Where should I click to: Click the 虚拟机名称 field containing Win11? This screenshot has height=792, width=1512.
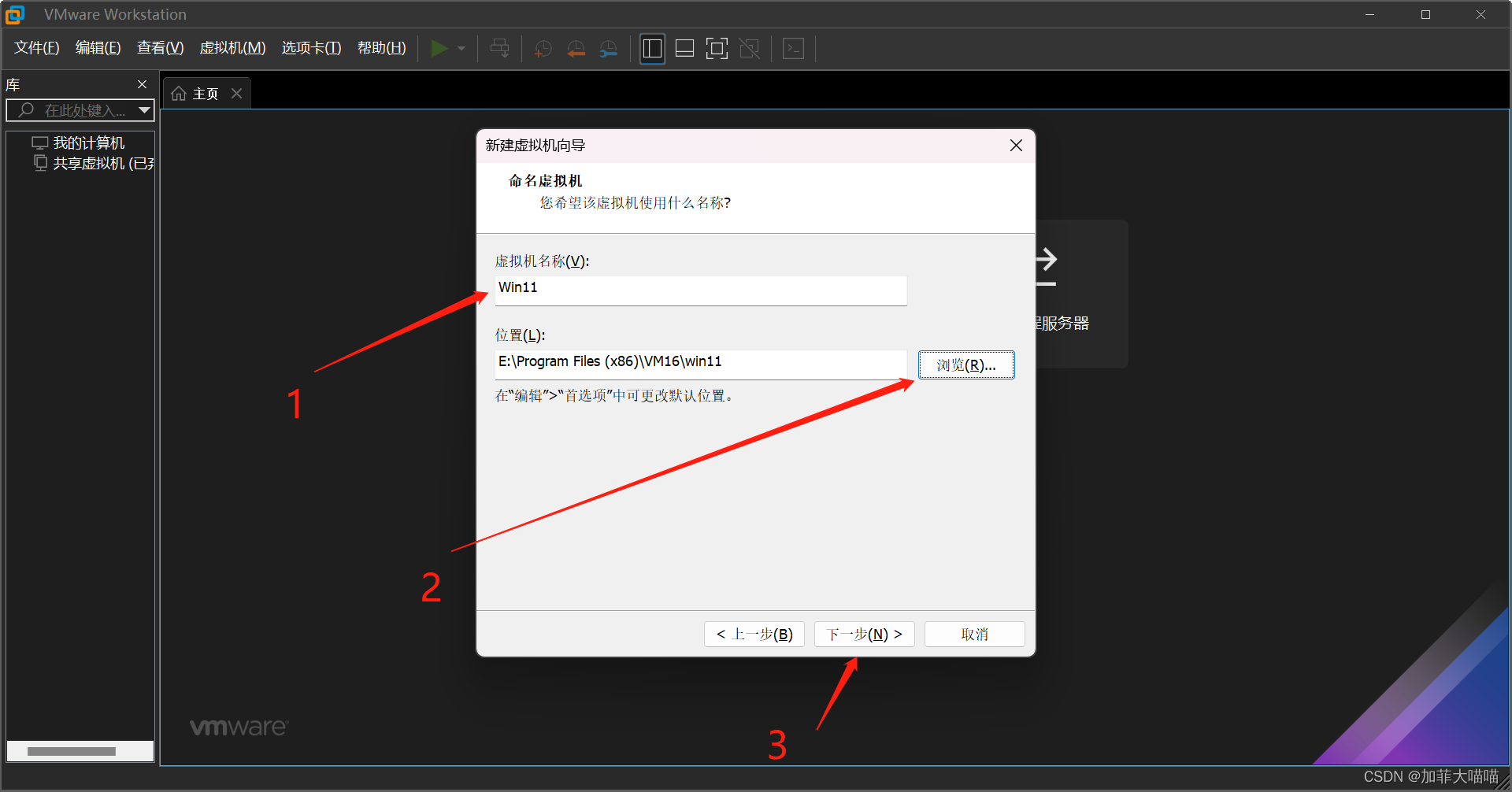coord(701,290)
